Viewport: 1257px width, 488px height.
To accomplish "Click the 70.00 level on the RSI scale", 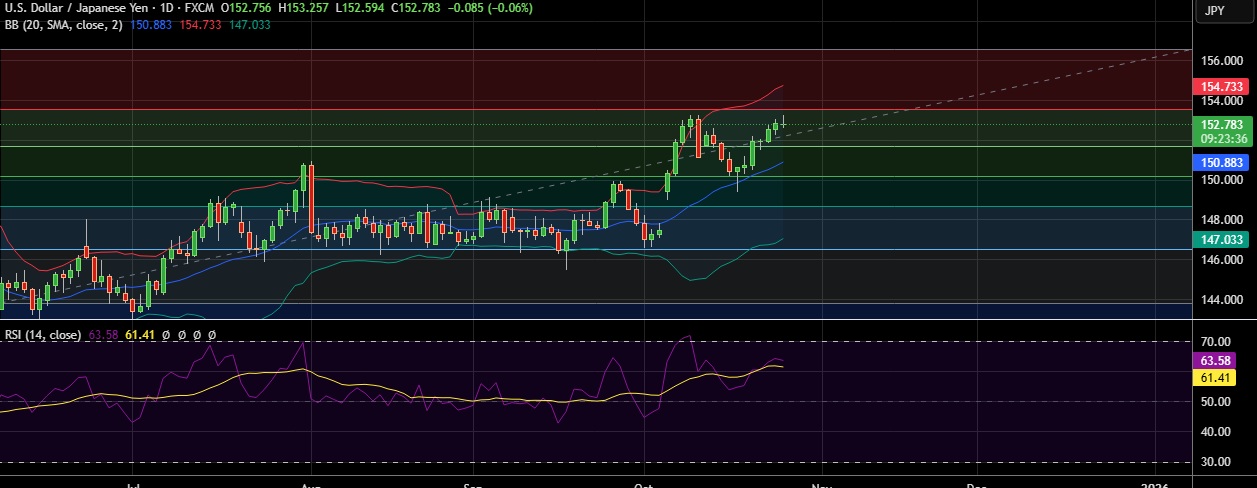I will 1215,342.
